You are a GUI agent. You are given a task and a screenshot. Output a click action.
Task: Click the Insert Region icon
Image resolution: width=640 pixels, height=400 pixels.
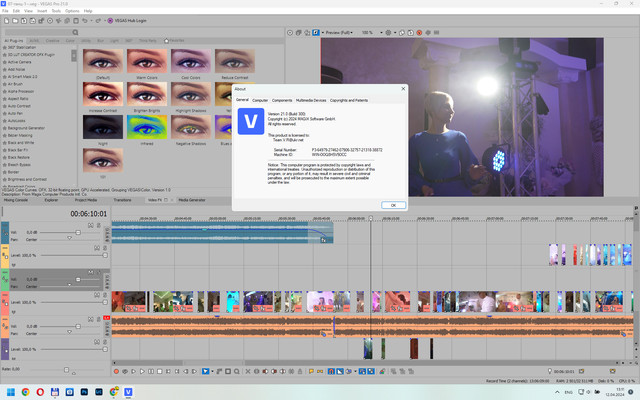point(320,371)
